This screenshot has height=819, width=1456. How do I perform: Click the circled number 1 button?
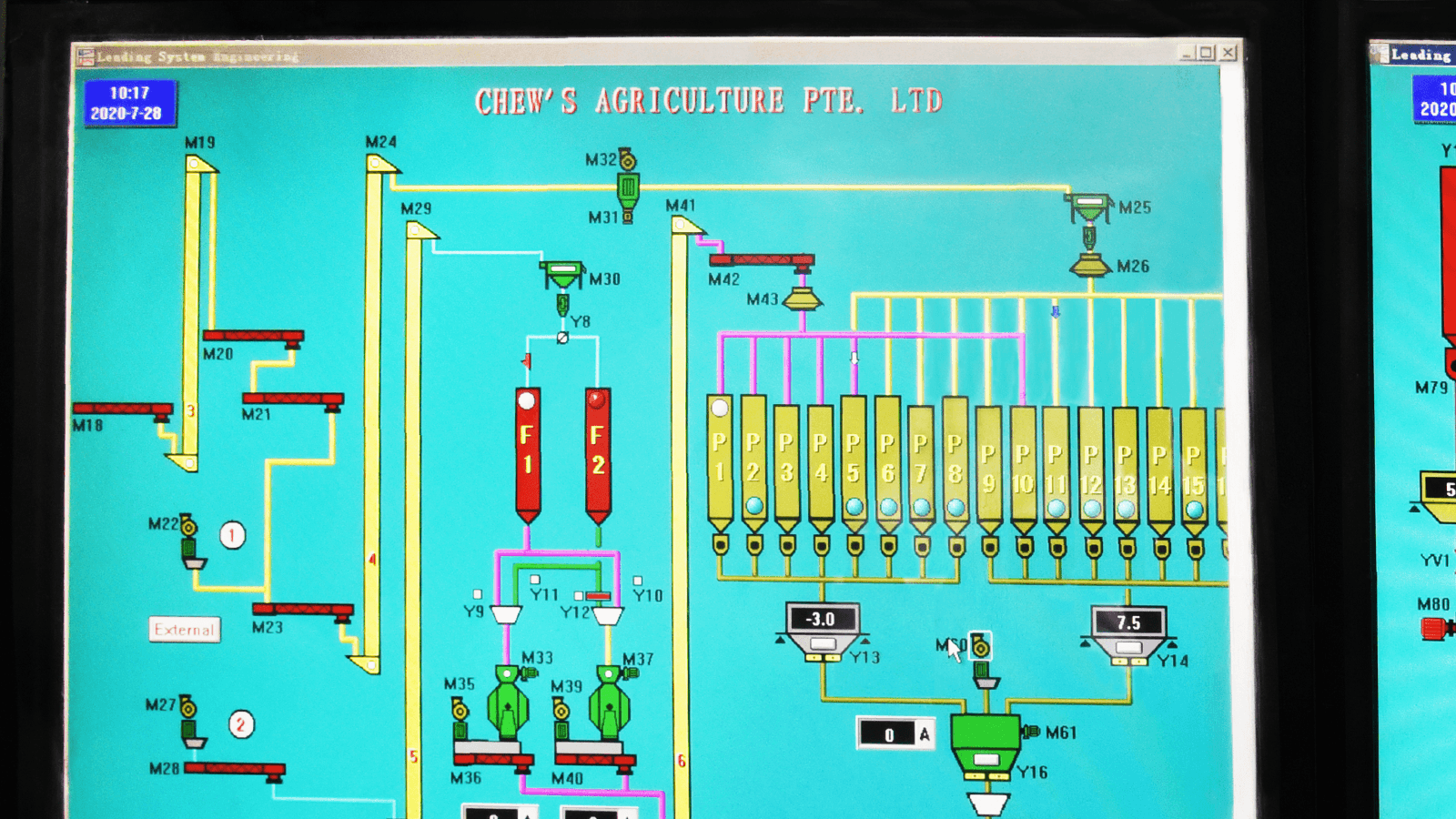tap(232, 535)
